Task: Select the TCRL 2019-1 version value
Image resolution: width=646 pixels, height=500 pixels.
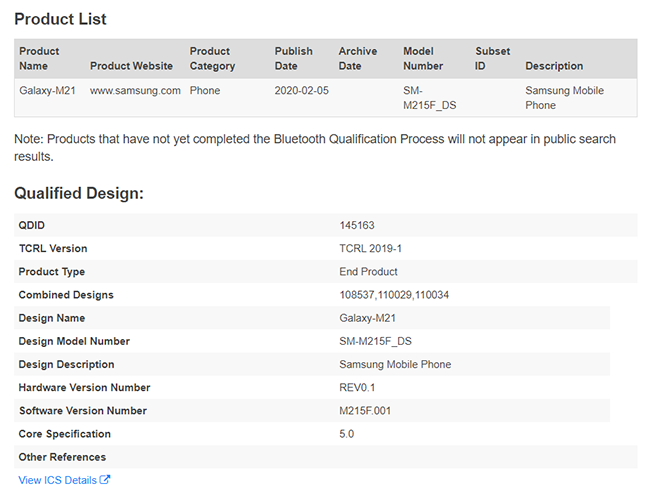Action: pos(370,248)
